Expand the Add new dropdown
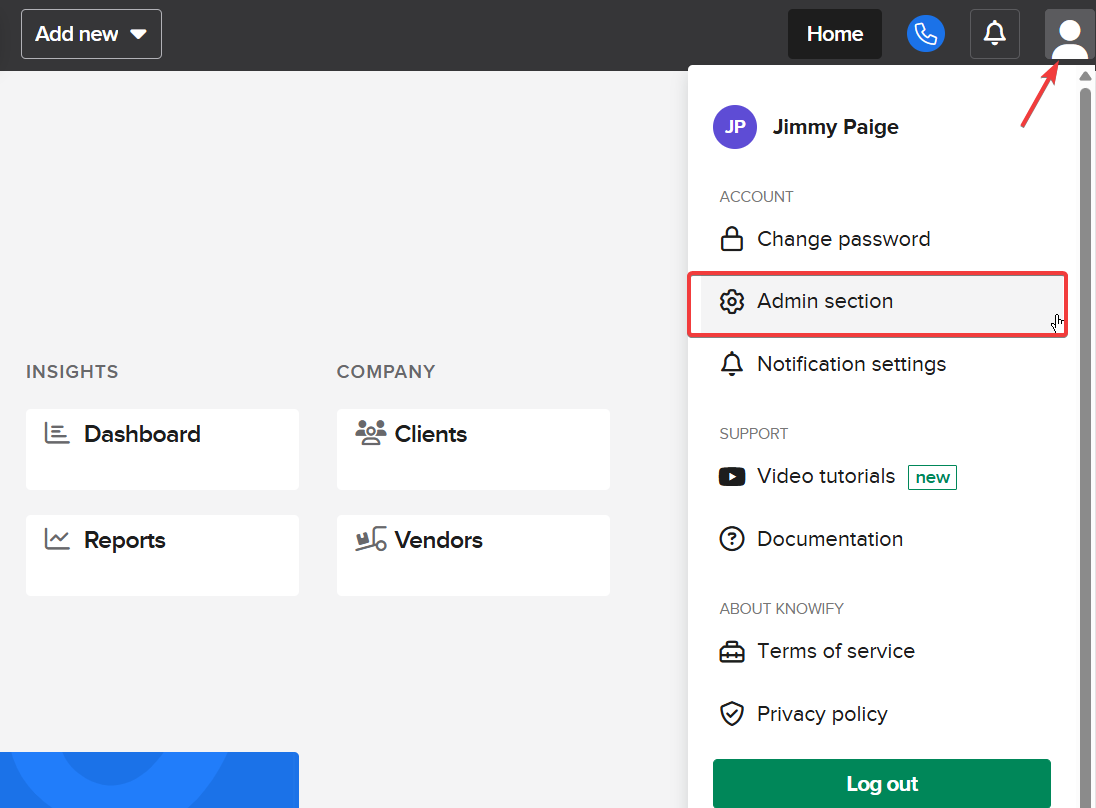Viewport: 1096px width, 808px height. (91, 34)
